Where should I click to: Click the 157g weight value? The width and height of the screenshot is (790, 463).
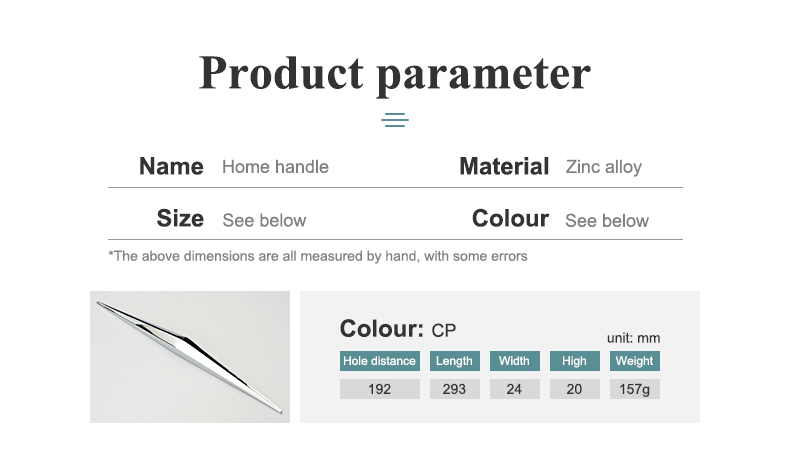point(634,389)
